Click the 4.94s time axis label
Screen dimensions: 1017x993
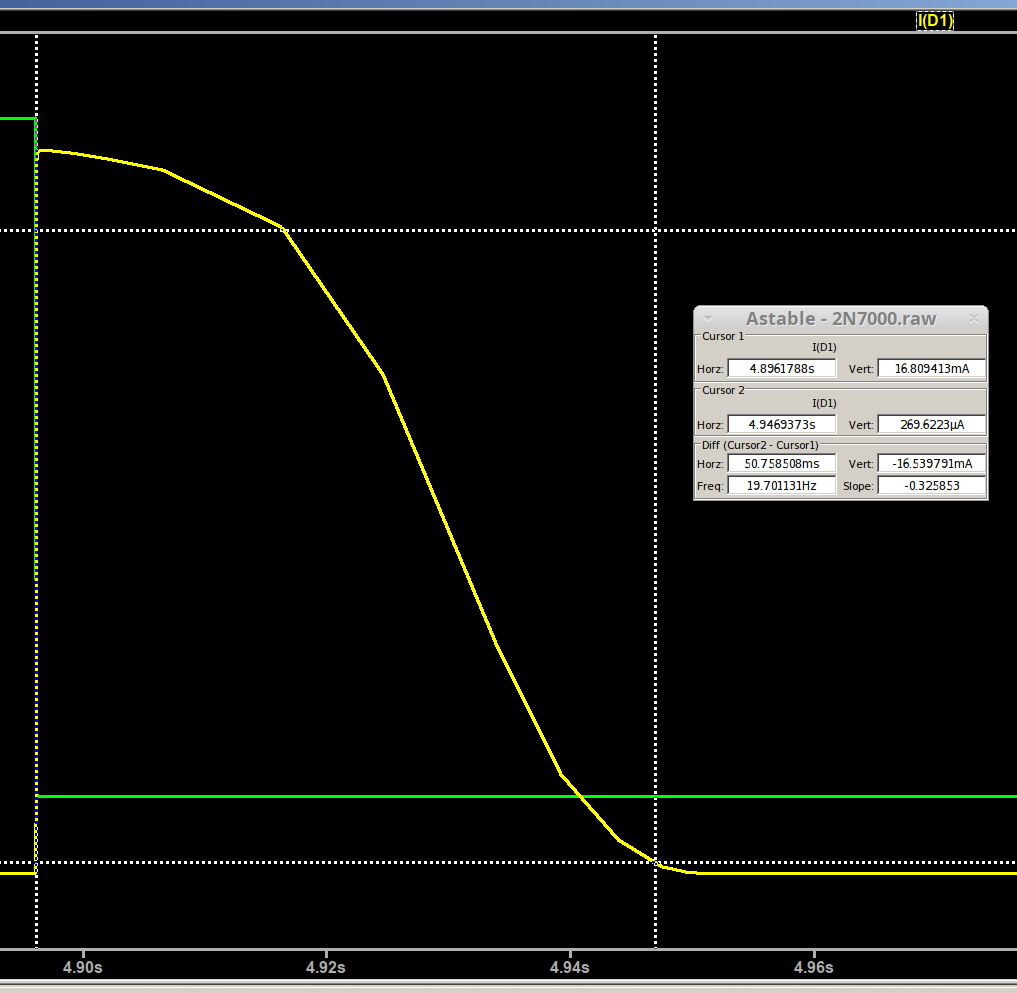pos(570,968)
